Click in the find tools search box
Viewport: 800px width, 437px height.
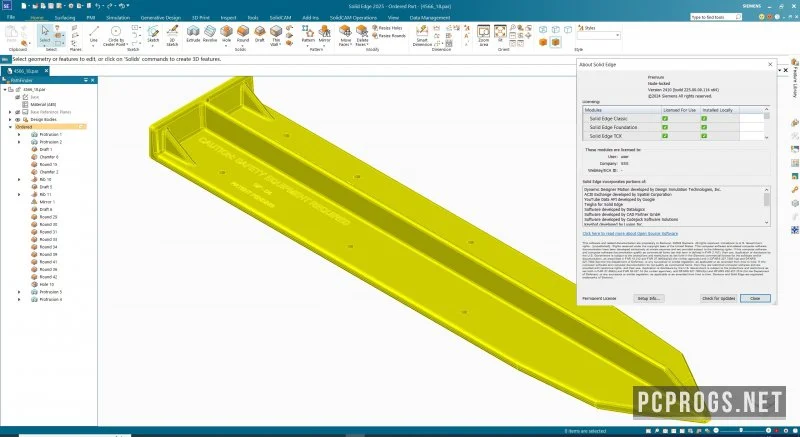pos(715,17)
